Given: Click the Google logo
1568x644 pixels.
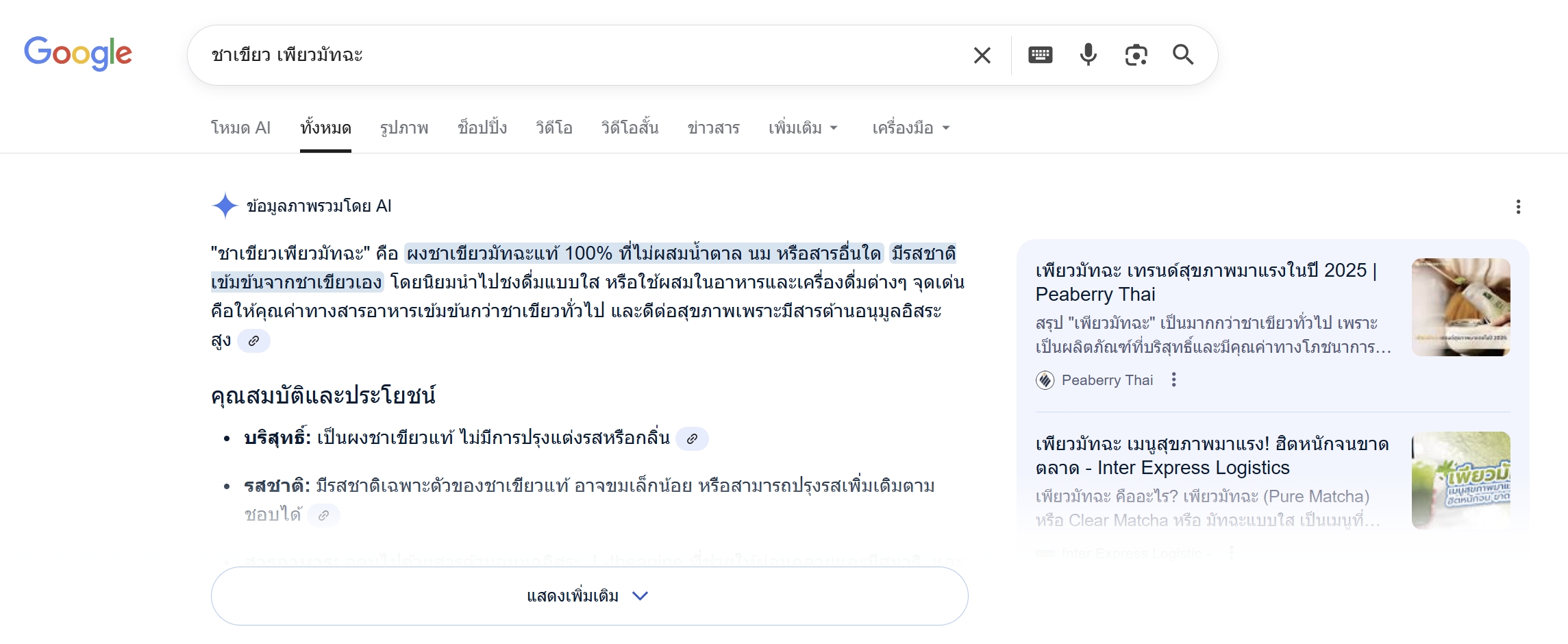Looking at the screenshot, I should [78, 53].
